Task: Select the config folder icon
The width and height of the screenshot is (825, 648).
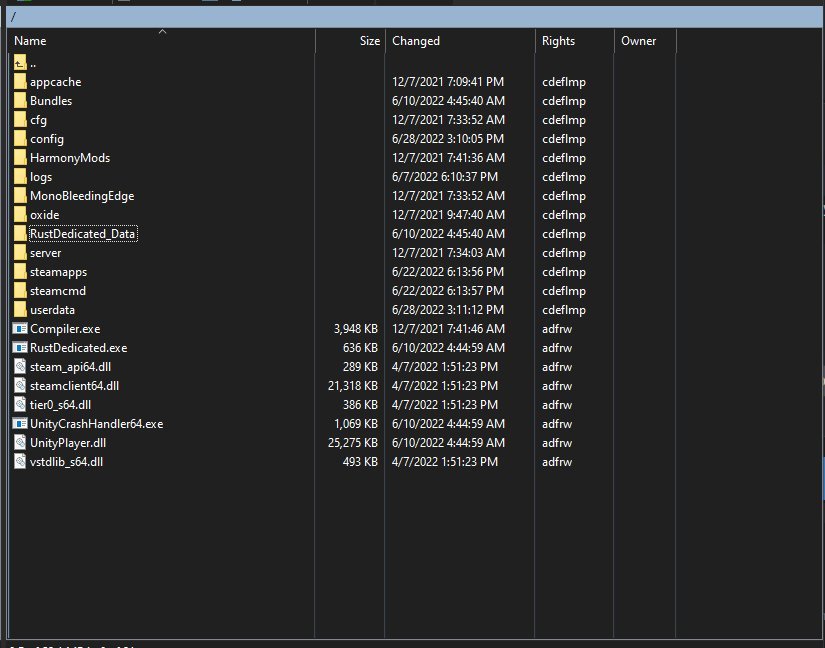Action: coord(20,139)
